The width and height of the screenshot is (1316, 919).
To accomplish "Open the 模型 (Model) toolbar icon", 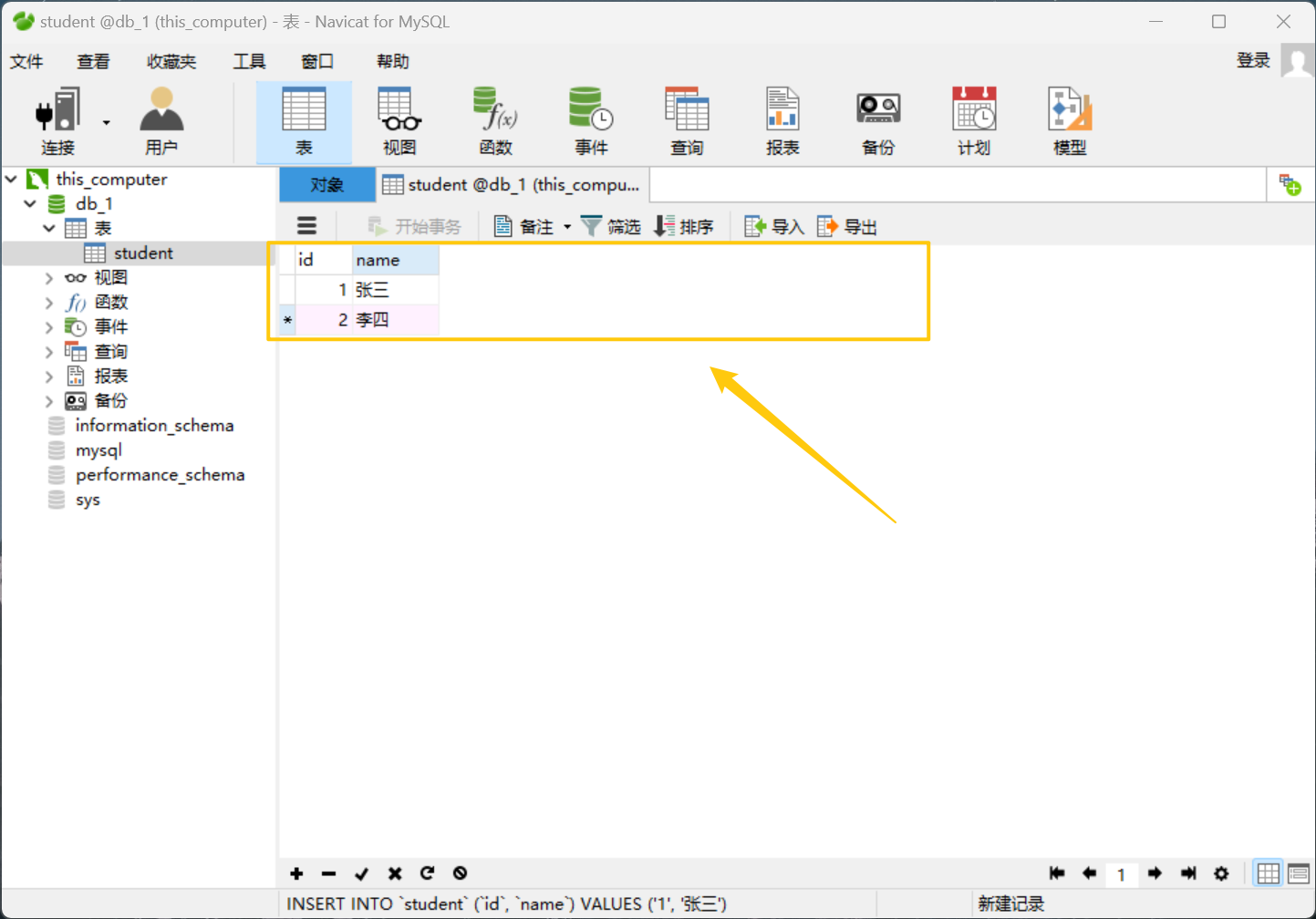I will (1068, 119).
